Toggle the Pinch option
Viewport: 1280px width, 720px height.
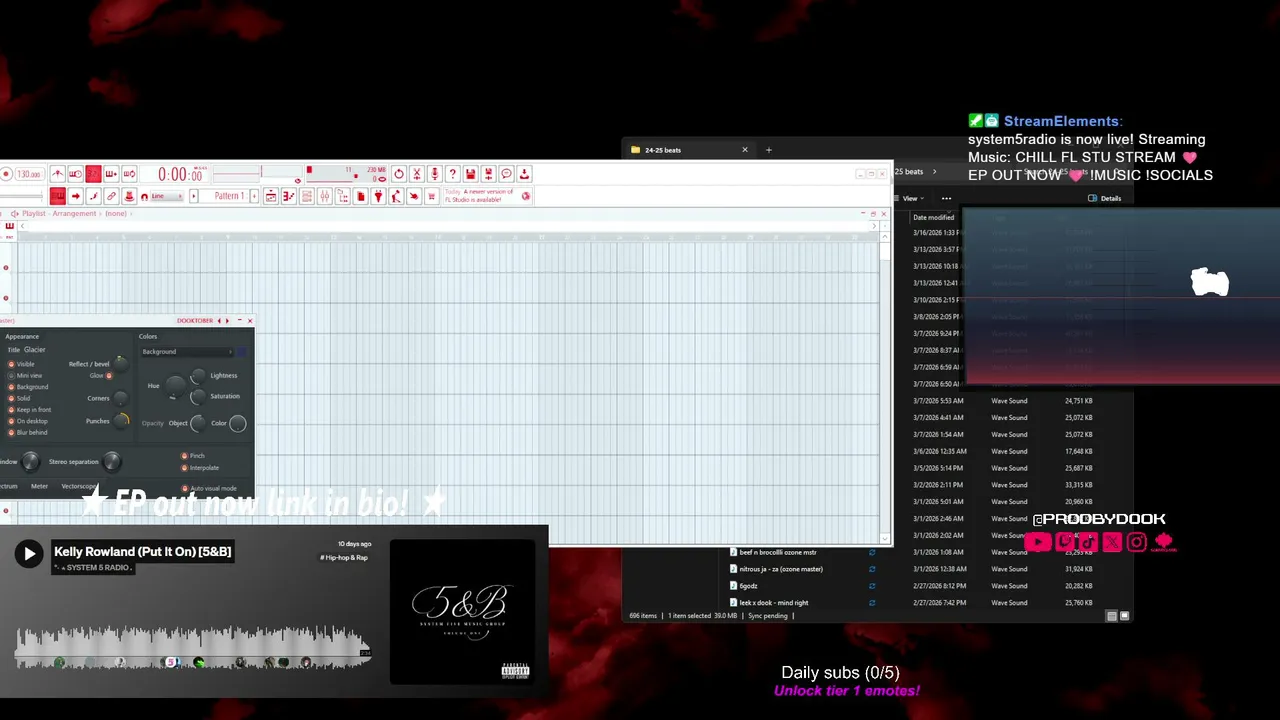click(184, 456)
